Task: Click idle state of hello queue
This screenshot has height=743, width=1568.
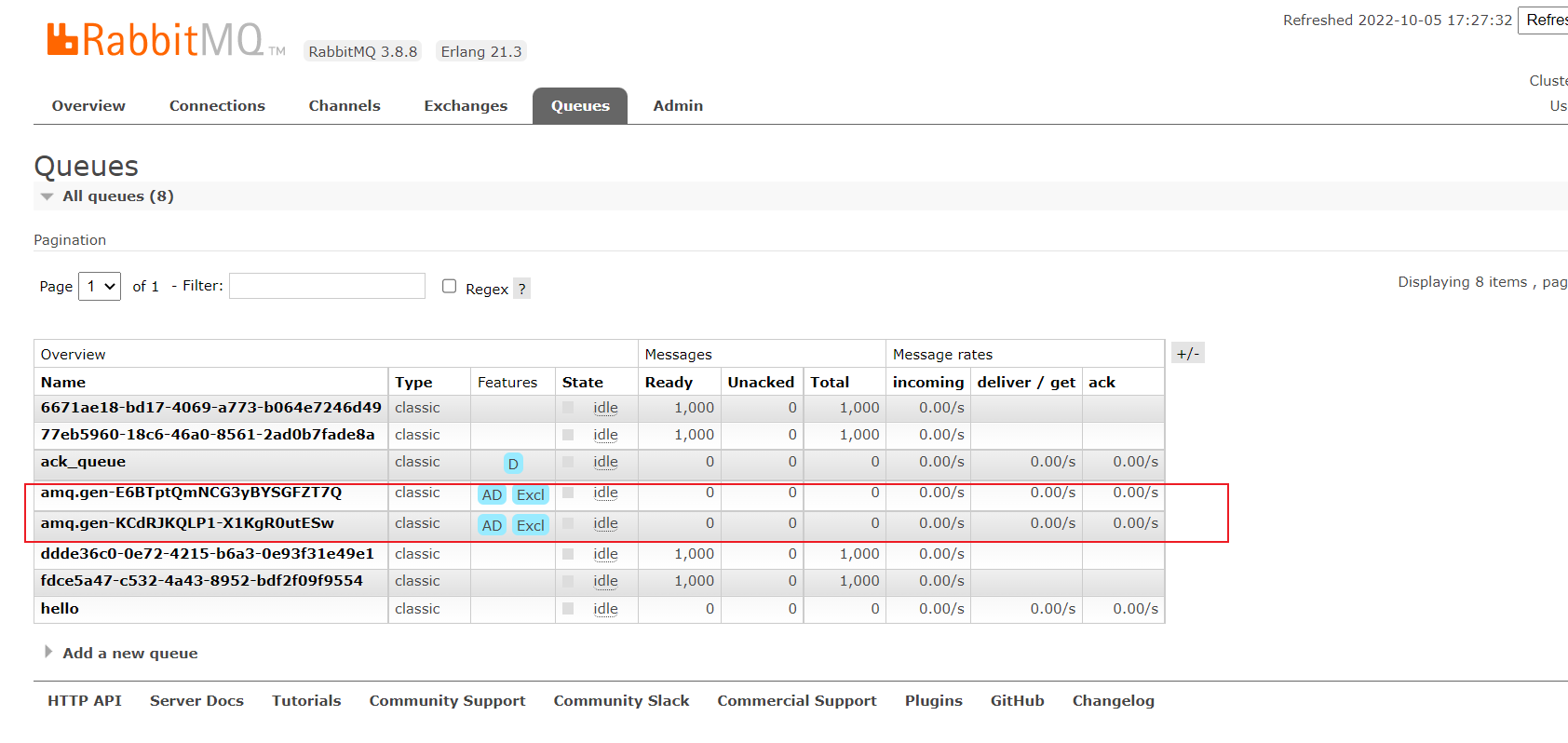Action: 605,609
